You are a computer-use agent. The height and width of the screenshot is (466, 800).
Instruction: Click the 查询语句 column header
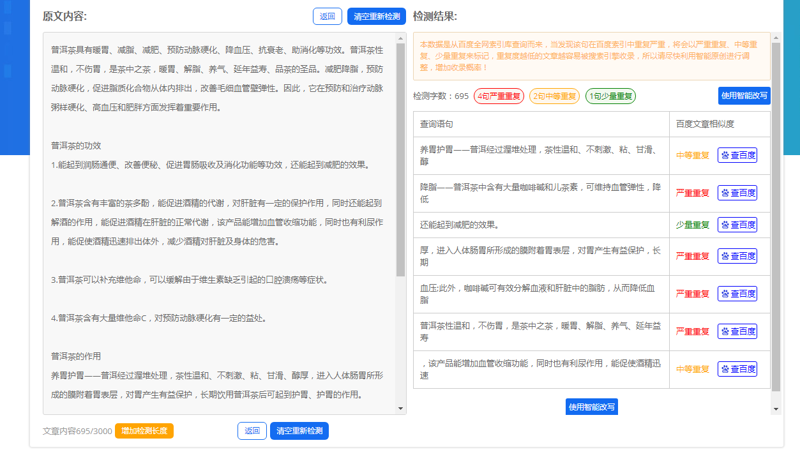pyautogui.click(x=541, y=124)
